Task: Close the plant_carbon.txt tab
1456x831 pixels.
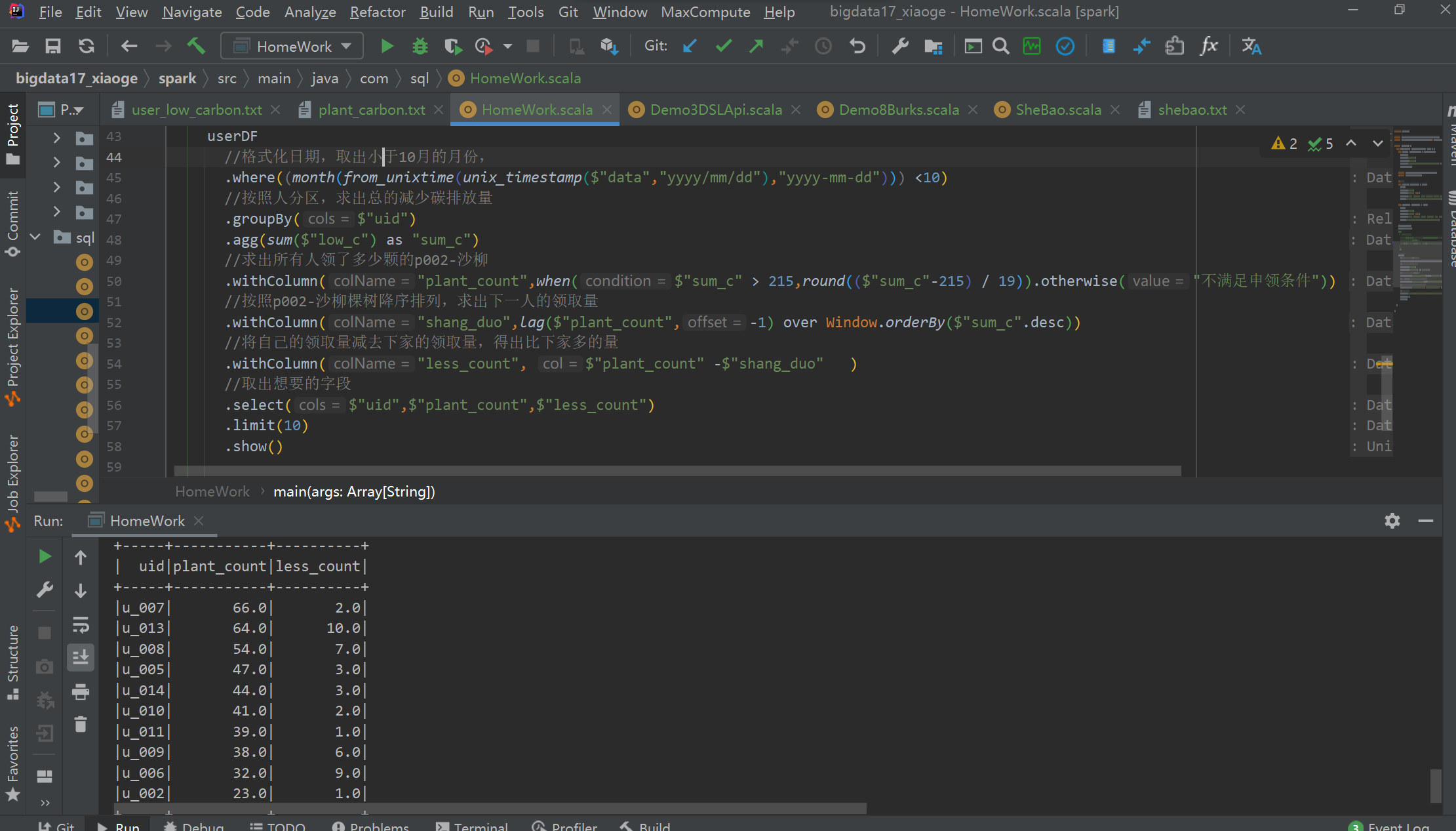Action: [x=439, y=110]
